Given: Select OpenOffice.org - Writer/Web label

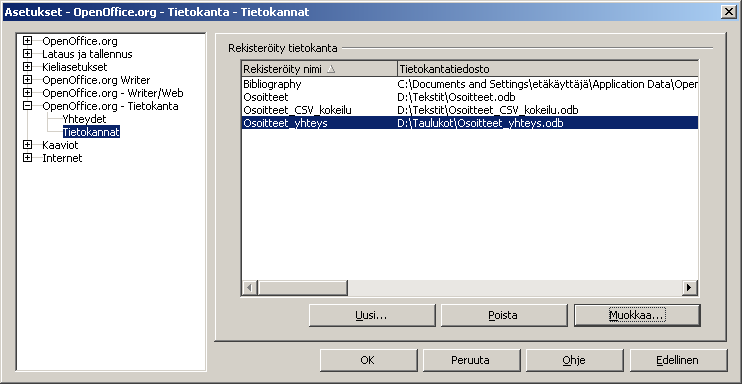Looking at the screenshot, I should (113, 93).
